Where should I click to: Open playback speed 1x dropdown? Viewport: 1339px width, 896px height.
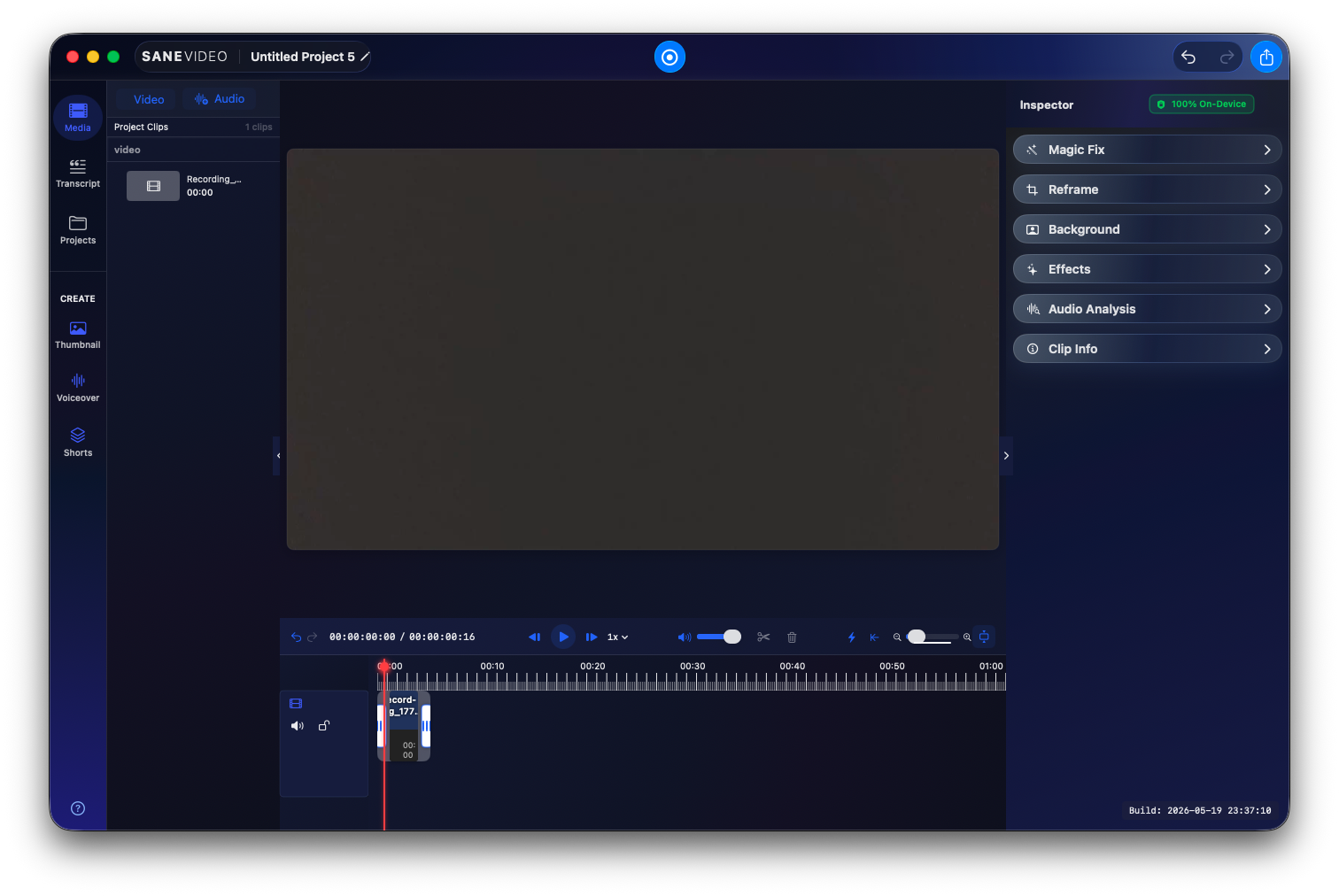[x=617, y=637]
